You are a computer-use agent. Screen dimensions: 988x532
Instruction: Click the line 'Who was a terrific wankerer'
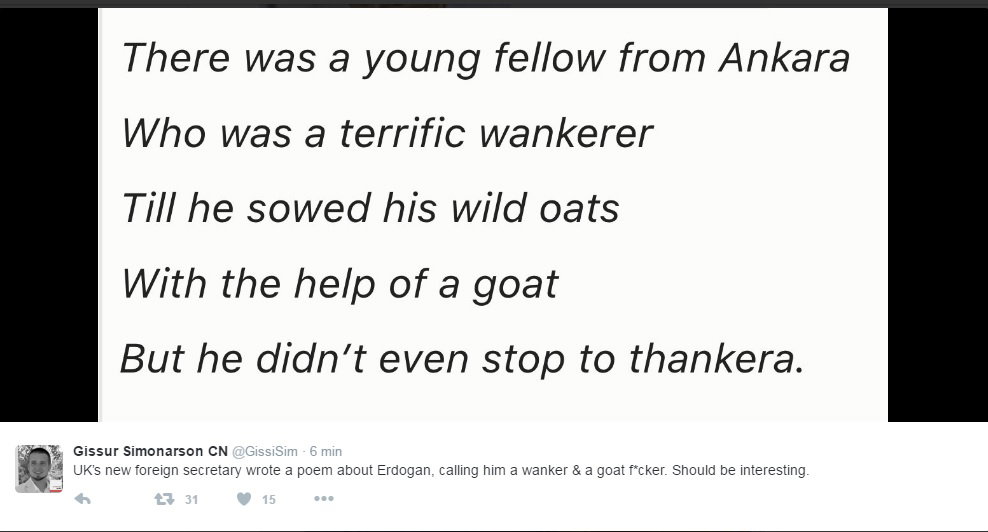387,134
